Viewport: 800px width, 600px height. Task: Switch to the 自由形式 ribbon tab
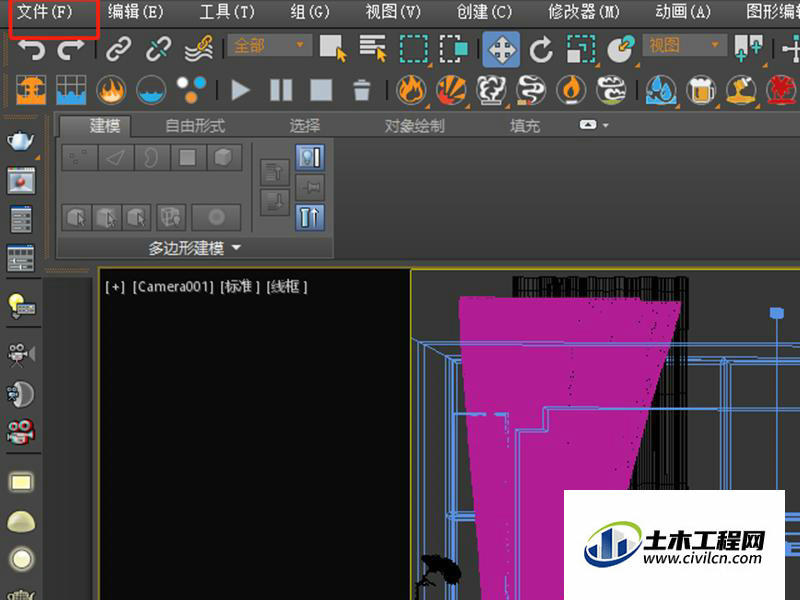(x=195, y=126)
